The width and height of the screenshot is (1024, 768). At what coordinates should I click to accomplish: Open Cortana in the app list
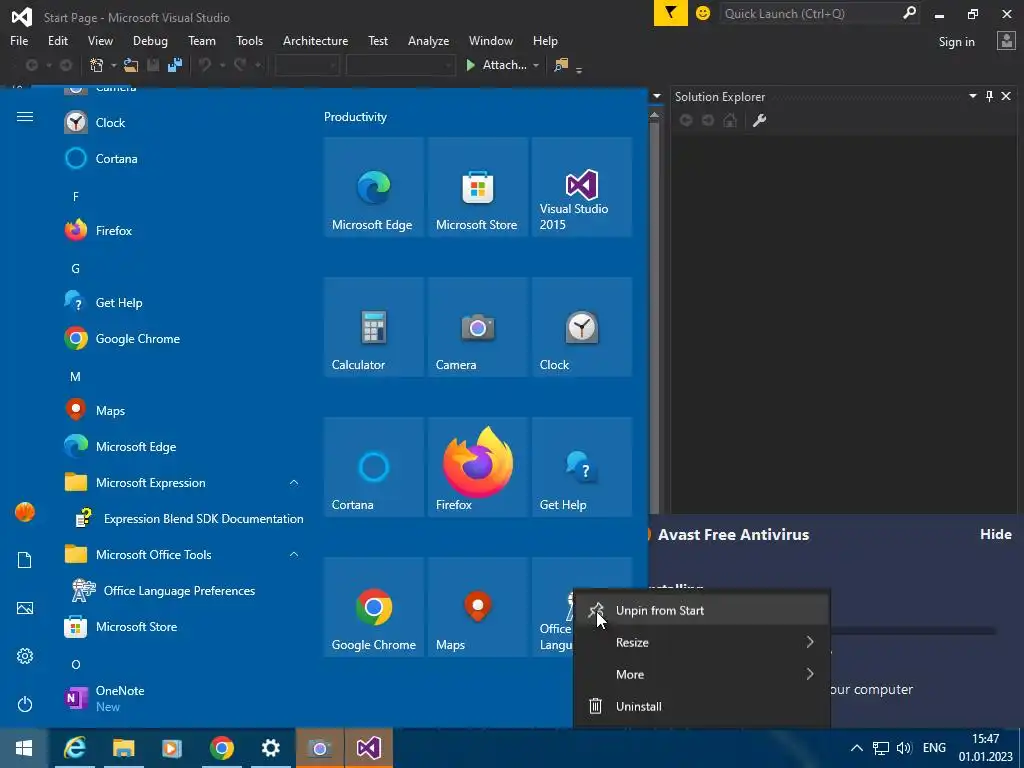click(x=183, y=159)
